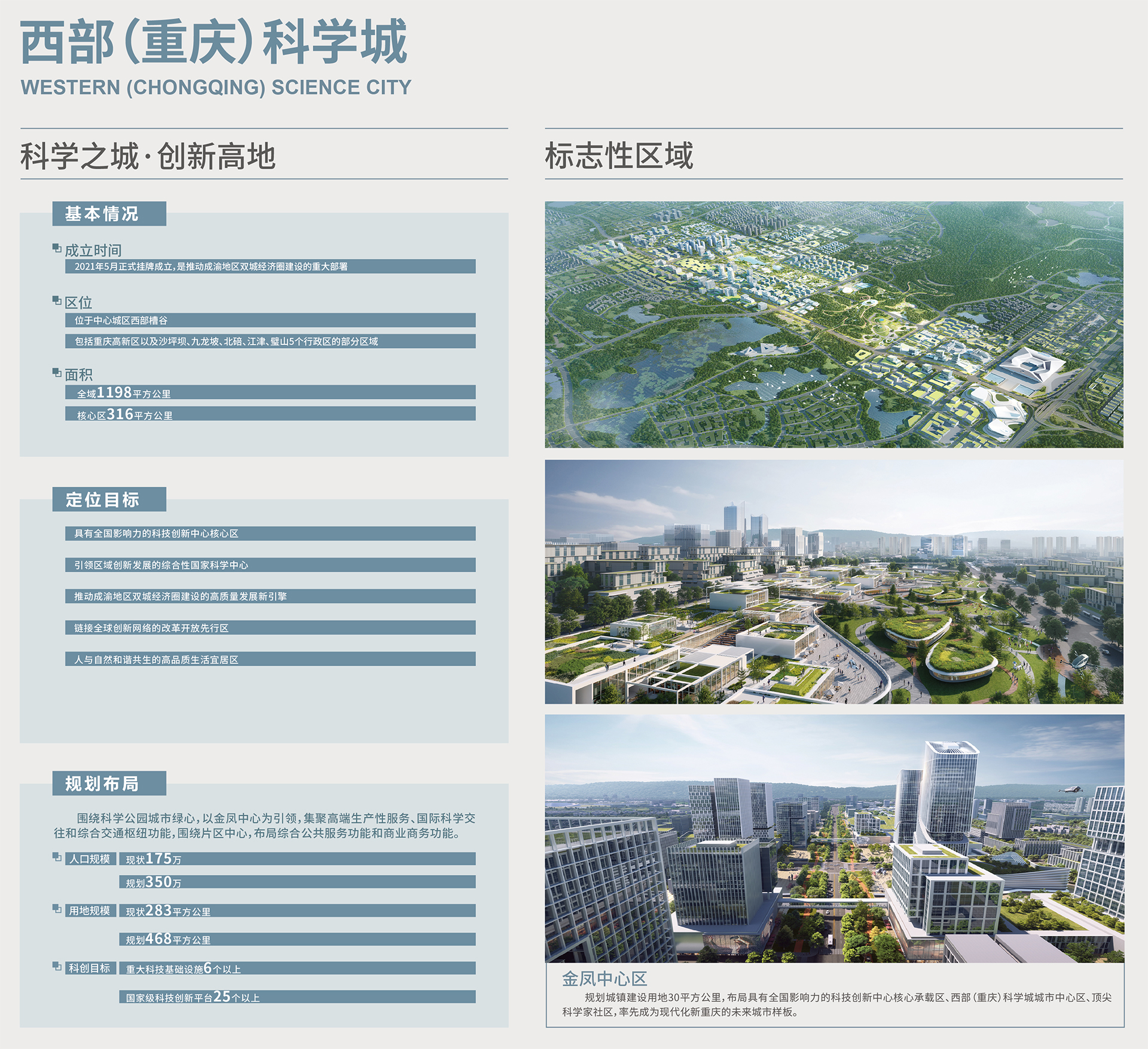Click the bullet icon beside 成立时间

coord(57,248)
